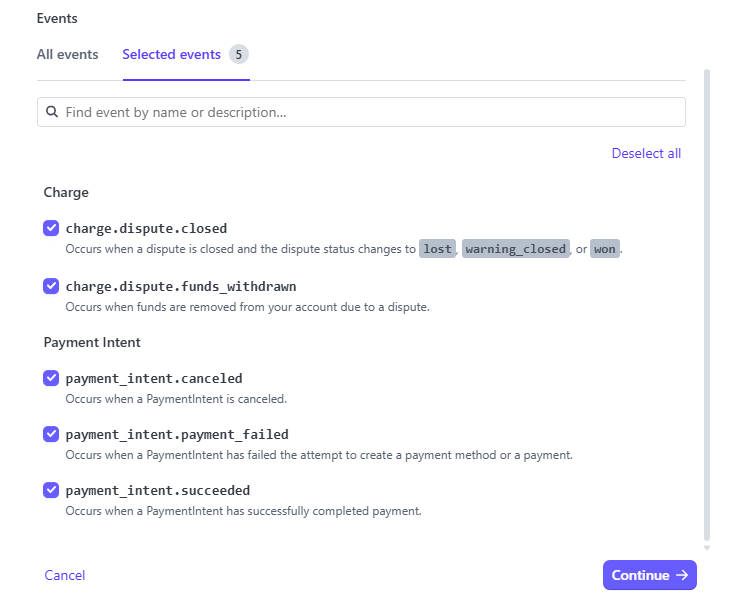This screenshot has height=606, width=756.
Task: Click the Continue button
Action: click(649, 575)
